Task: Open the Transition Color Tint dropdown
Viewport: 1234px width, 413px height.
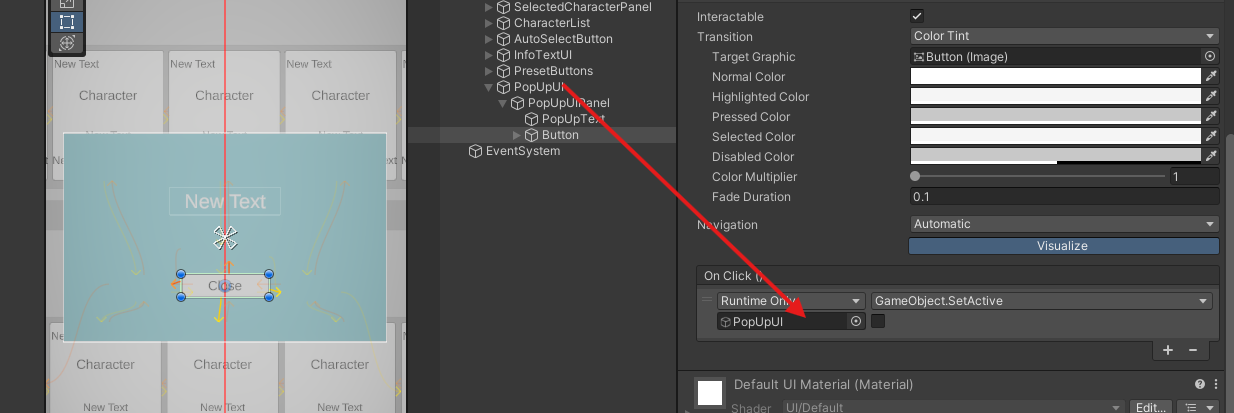Action: coord(1064,36)
